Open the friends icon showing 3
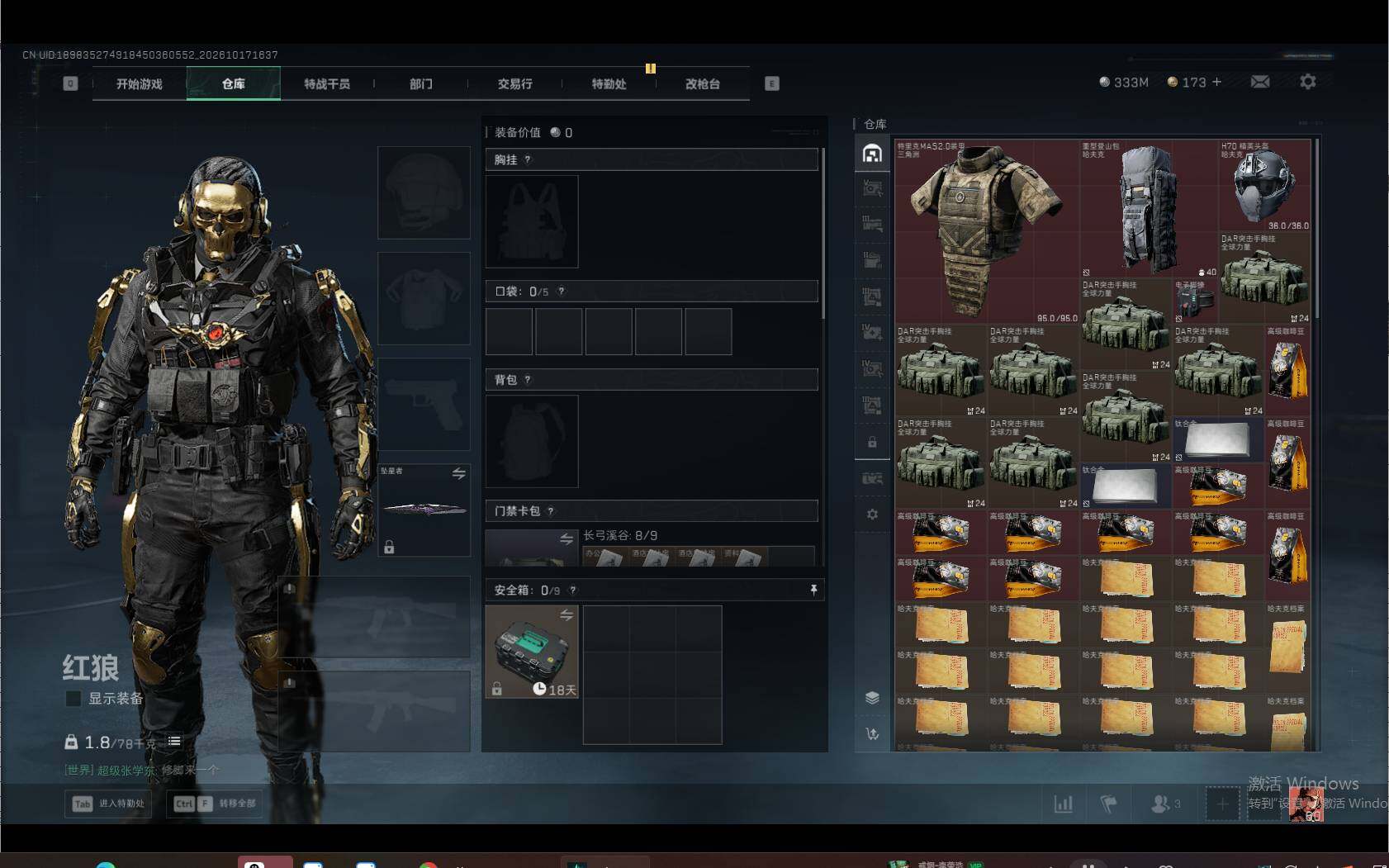Image resolution: width=1389 pixels, height=868 pixels. pos(1165,803)
